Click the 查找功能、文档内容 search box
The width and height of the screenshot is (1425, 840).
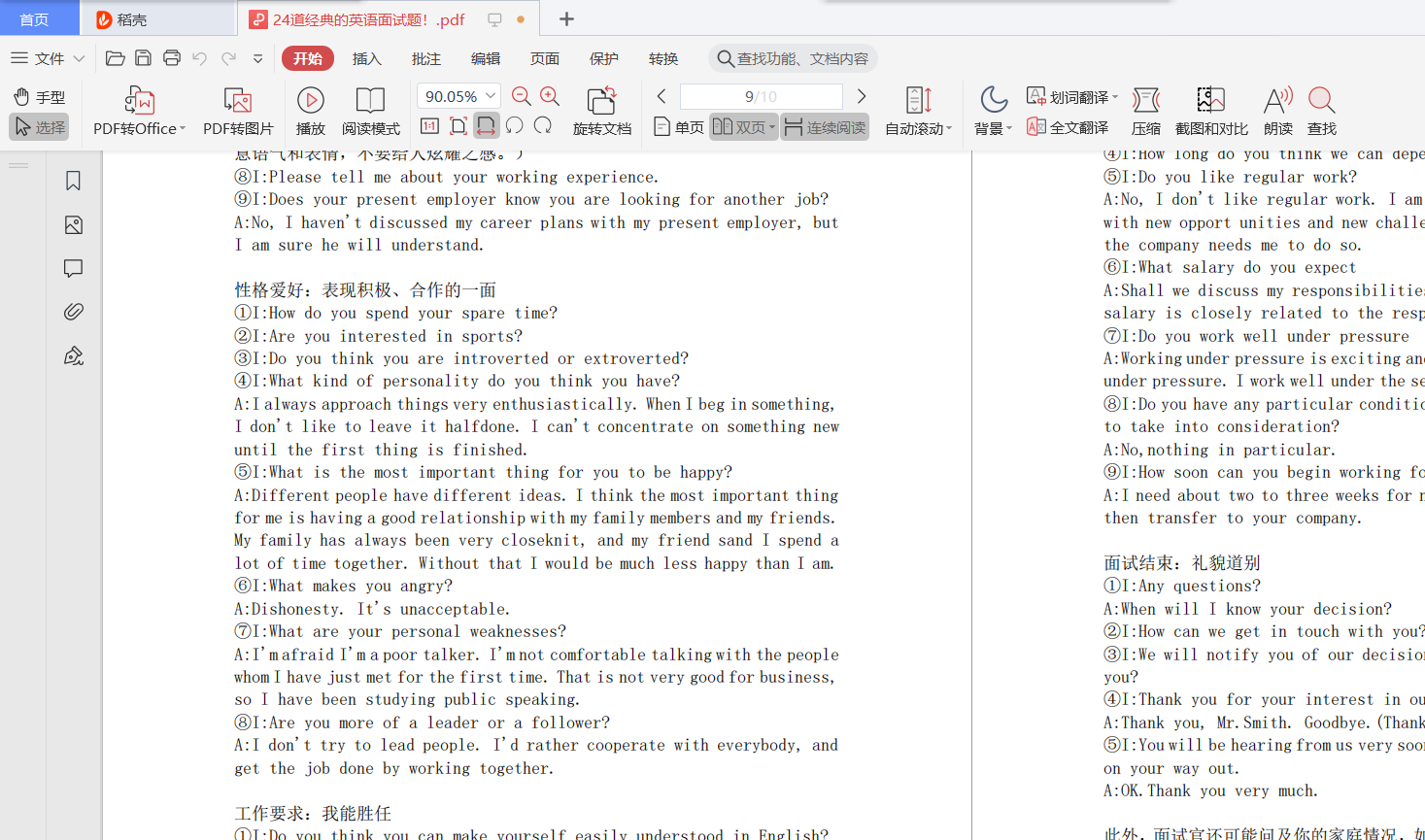click(793, 58)
